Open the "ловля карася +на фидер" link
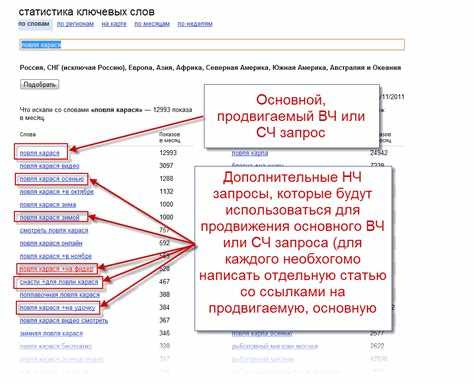474x387 pixels. click(57, 269)
